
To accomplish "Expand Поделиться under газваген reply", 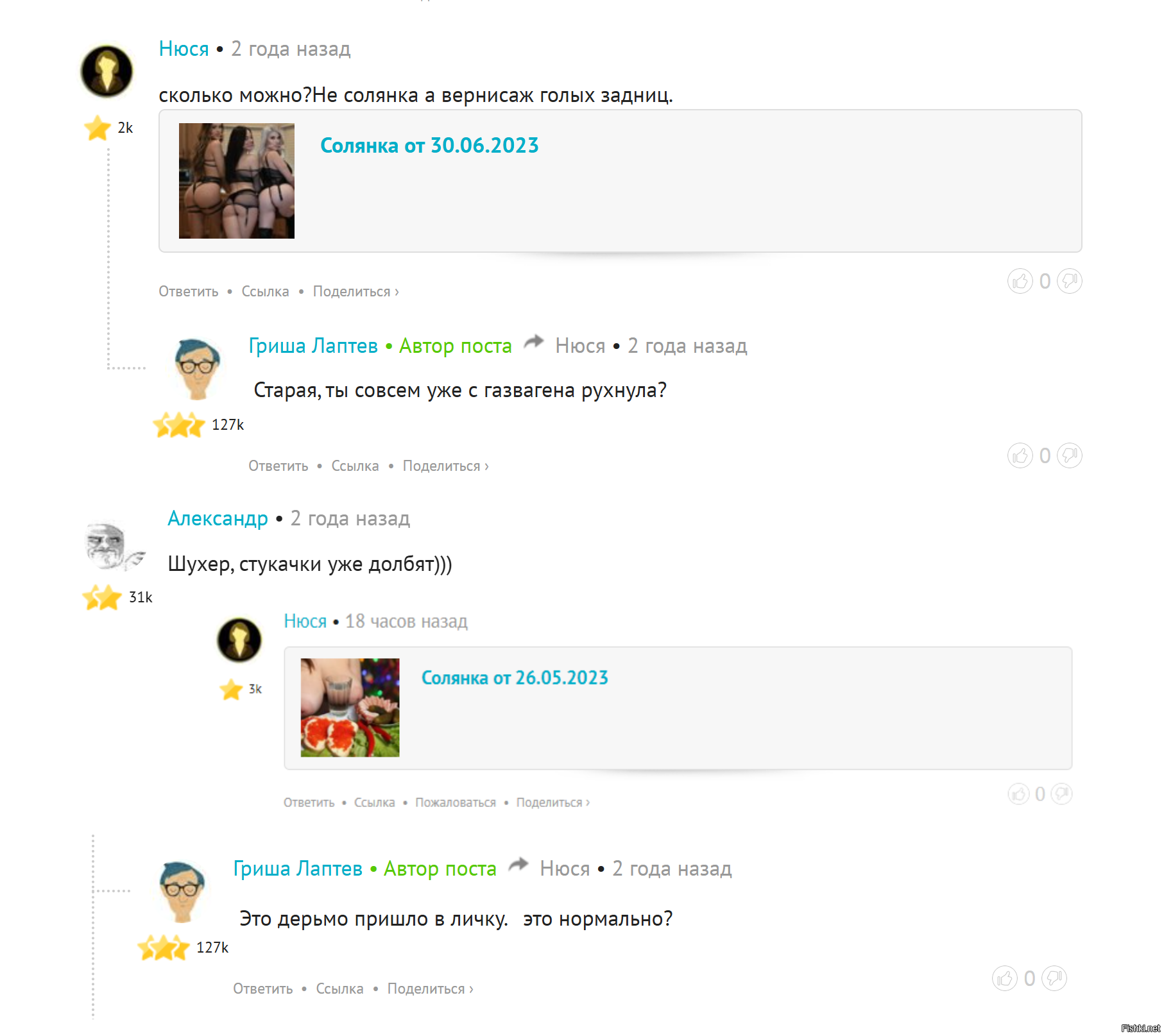I will [x=445, y=466].
